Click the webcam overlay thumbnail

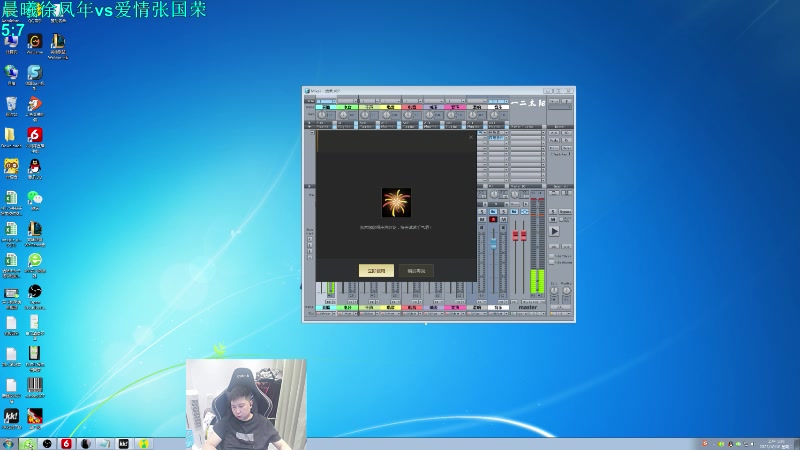[246, 404]
